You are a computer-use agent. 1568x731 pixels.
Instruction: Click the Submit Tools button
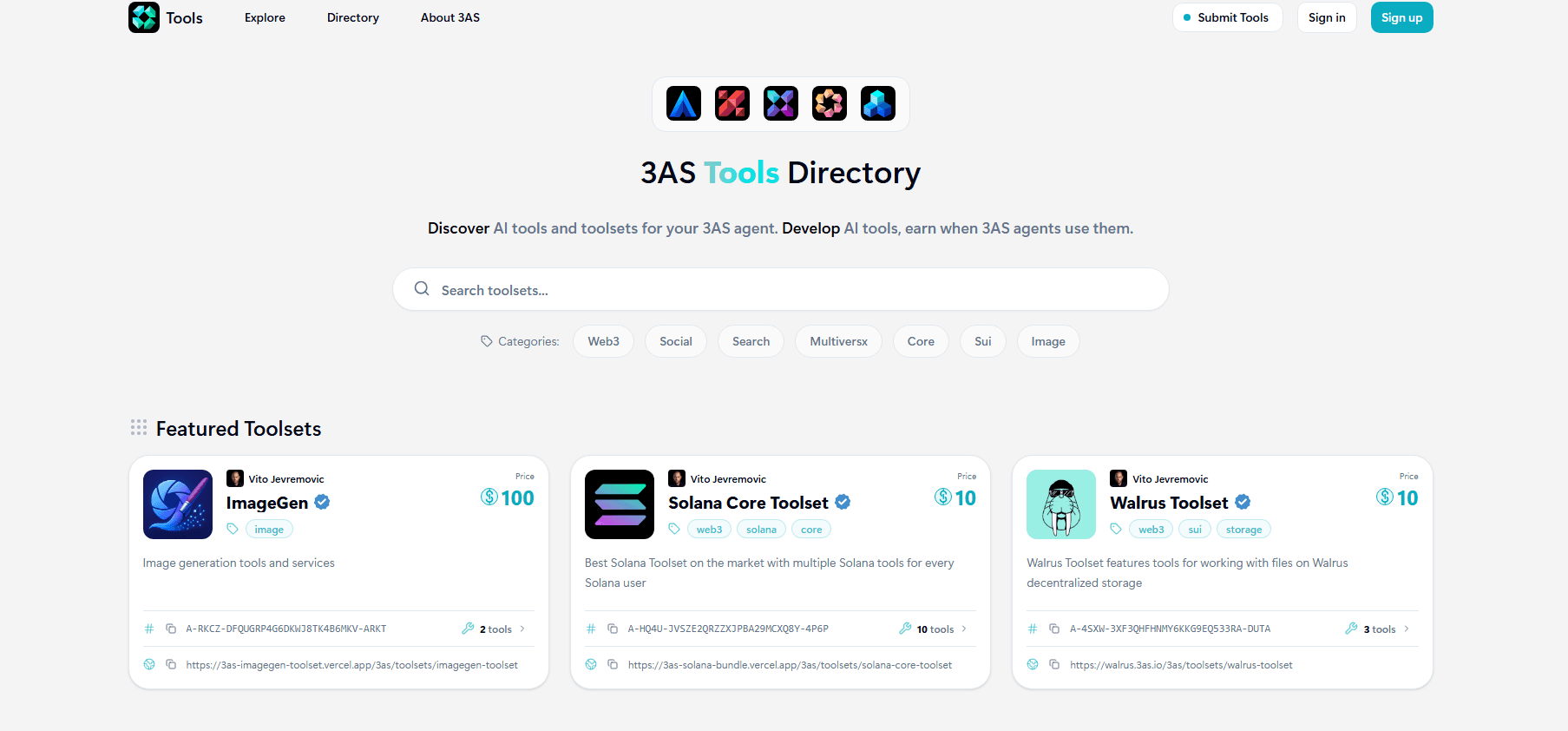(1227, 17)
